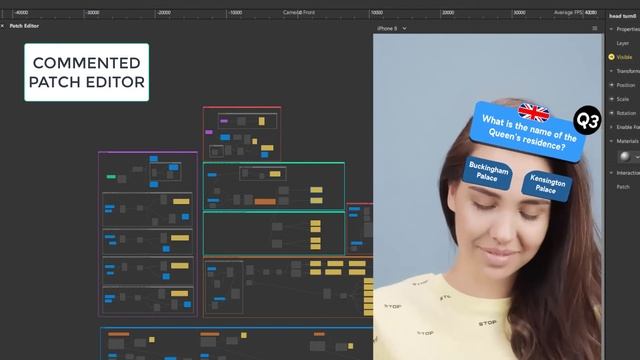640x360 pixels.
Task: Select the material sphere thumbnail
Action: [624, 156]
